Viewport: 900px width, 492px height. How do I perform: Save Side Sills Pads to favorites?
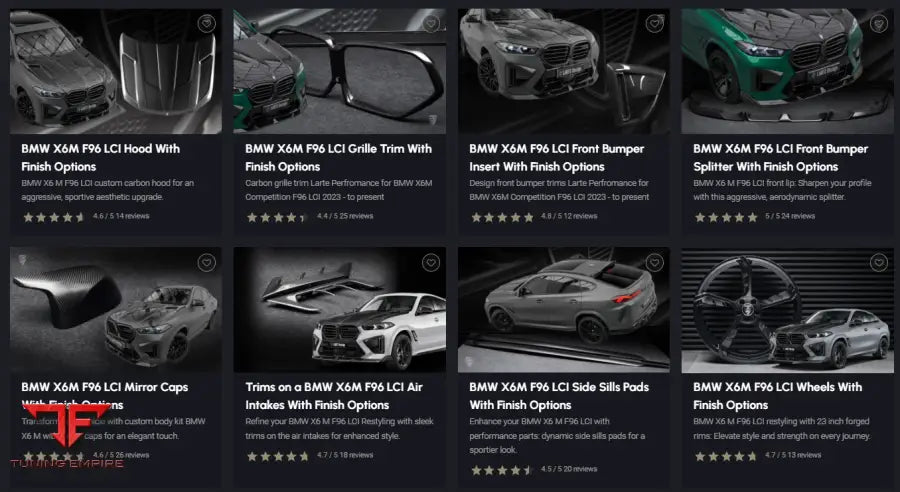654,263
